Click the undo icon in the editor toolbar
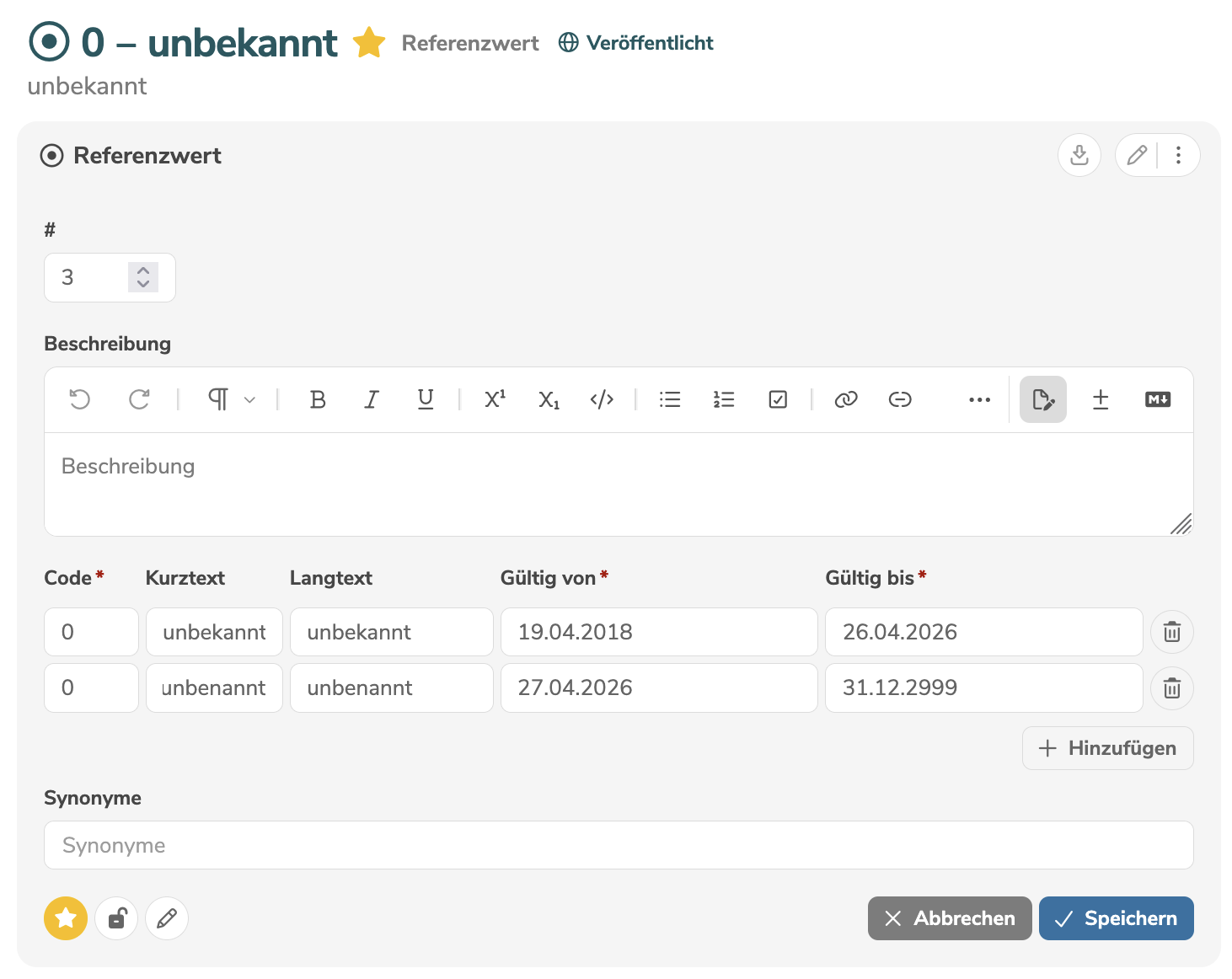 coord(80,399)
